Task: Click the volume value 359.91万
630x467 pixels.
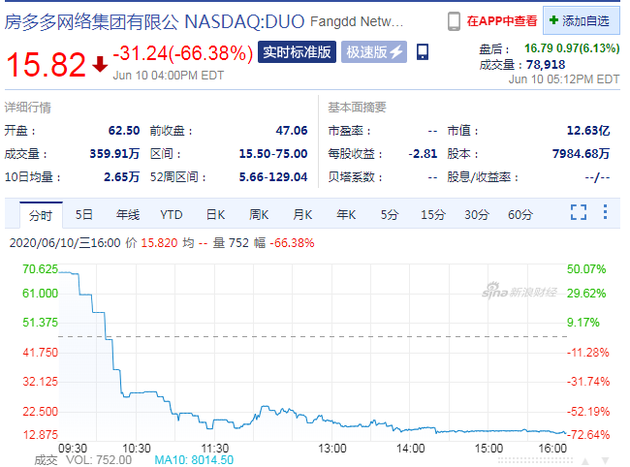Action: pyautogui.click(x=115, y=154)
